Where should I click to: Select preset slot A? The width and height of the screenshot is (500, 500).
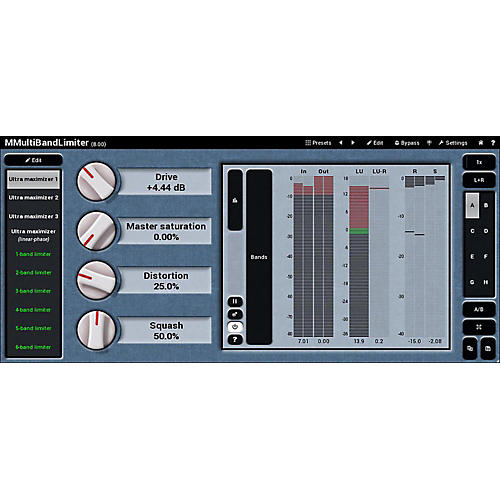coord(472,205)
